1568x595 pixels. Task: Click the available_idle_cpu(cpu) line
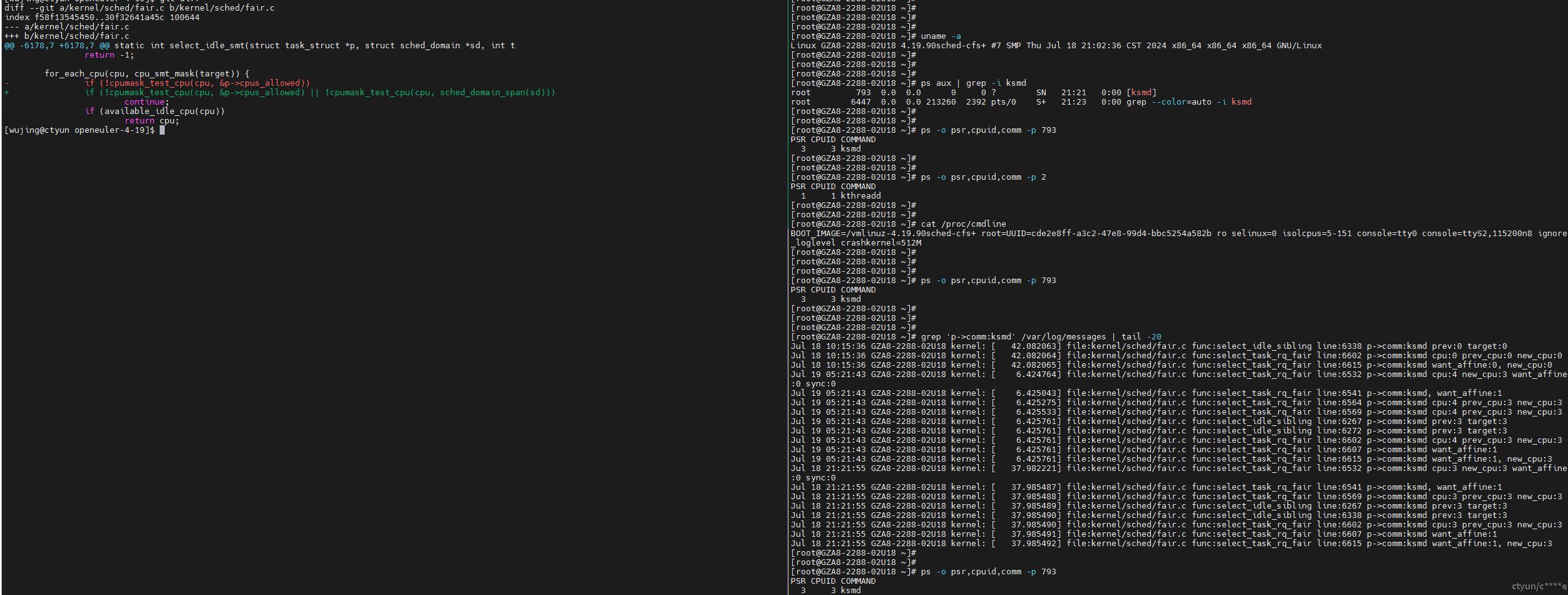(155, 111)
